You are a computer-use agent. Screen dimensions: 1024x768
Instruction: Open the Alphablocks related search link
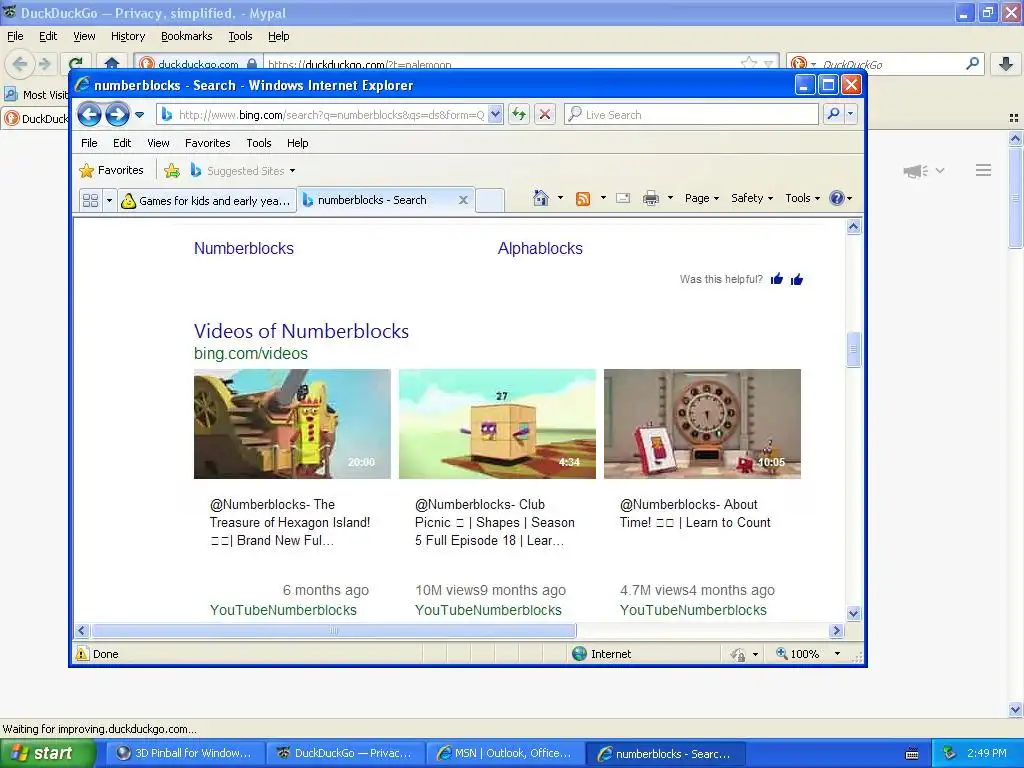click(540, 248)
